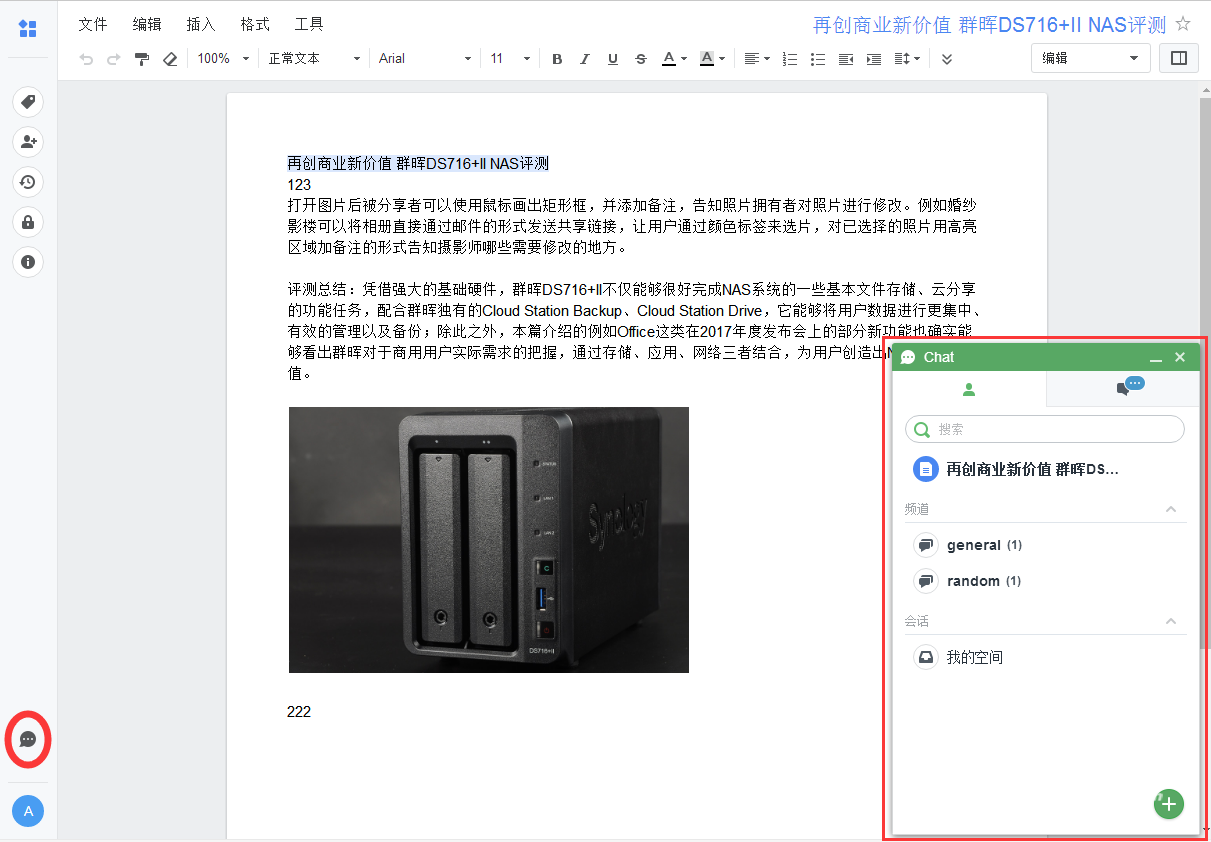Open the general channel
Screen dimensions: 1211x842
1045,545
